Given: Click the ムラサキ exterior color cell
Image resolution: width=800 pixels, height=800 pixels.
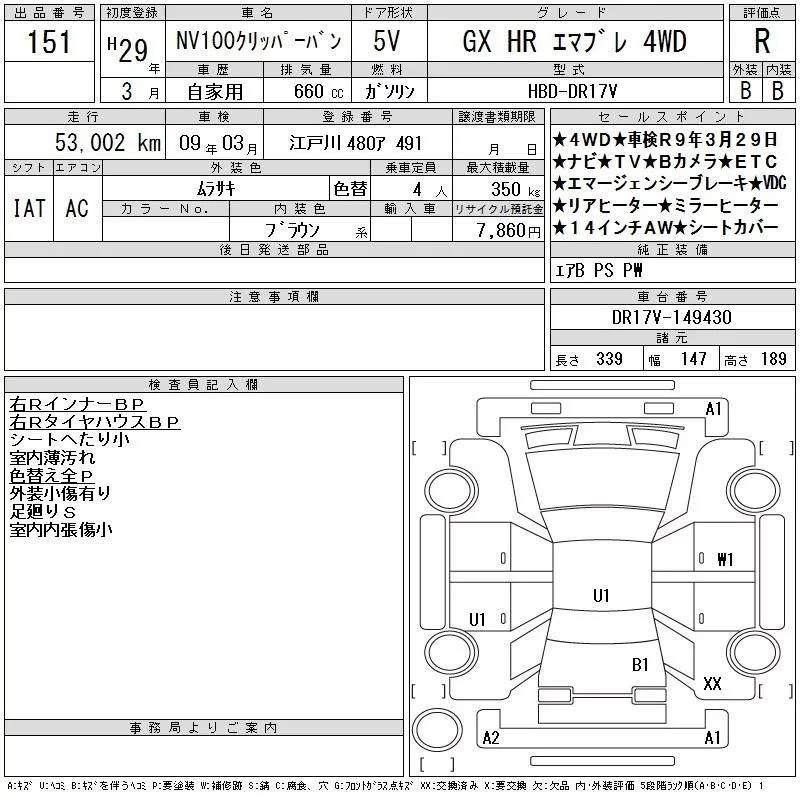Looking at the screenshot, I should pos(216,189).
